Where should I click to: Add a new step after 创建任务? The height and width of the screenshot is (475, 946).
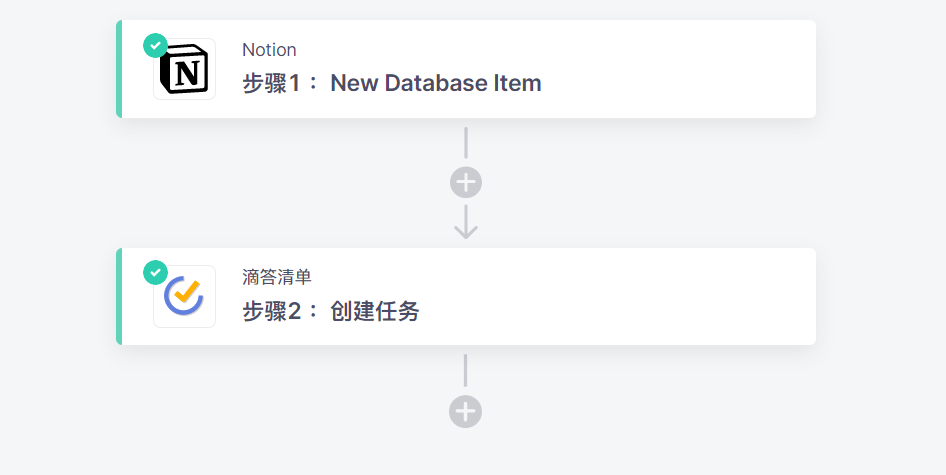[466, 411]
